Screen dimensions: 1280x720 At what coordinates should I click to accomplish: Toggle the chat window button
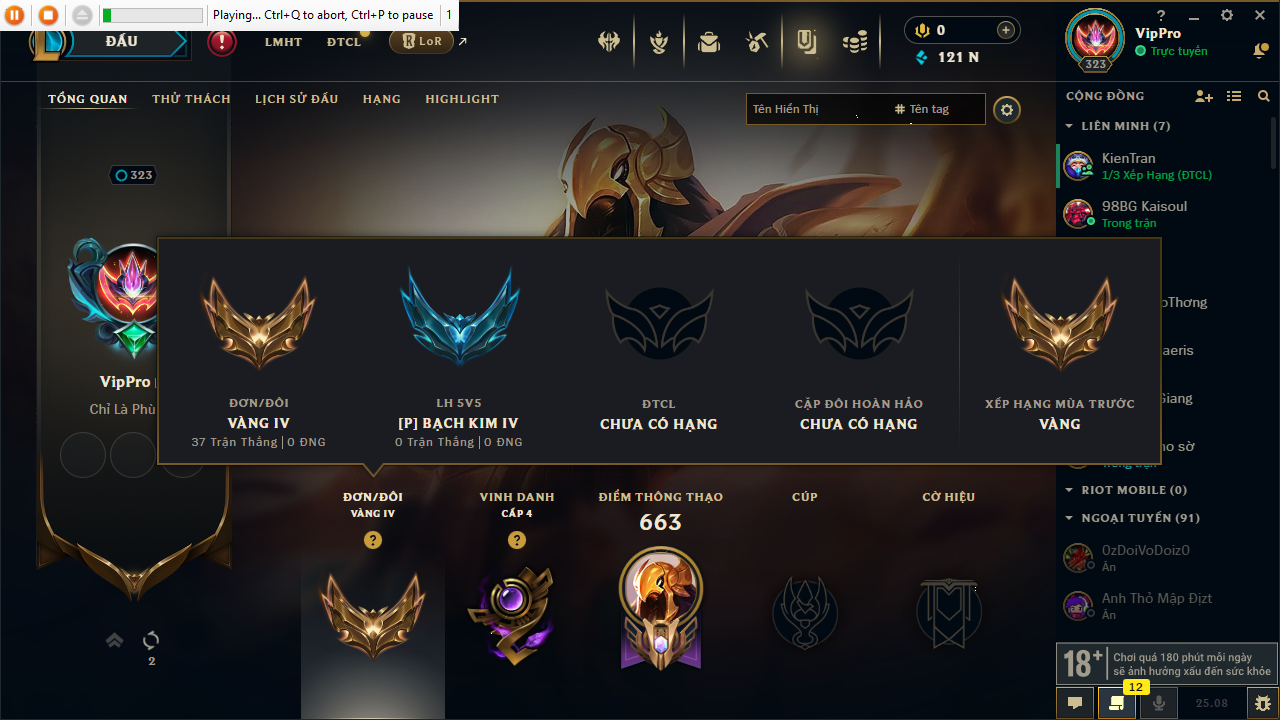pos(1075,703)
